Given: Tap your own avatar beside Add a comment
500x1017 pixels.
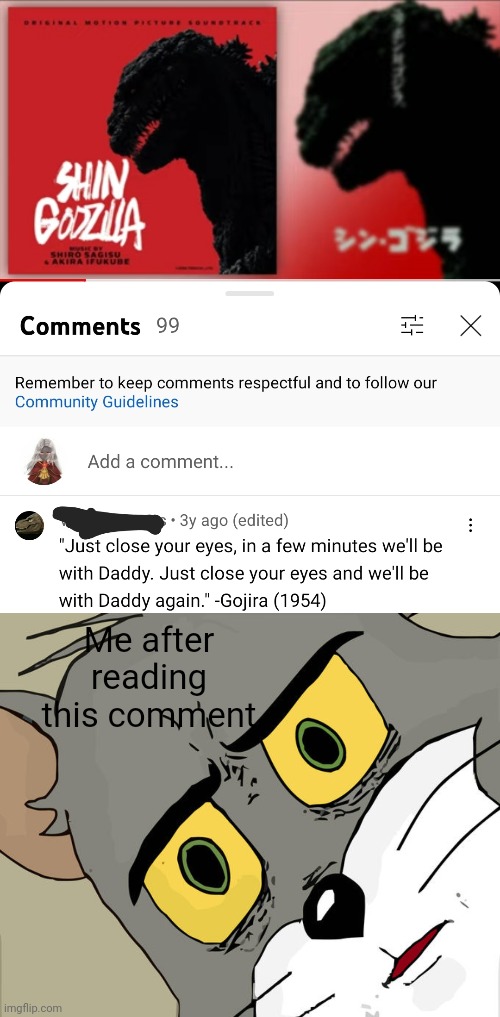Looking at the screenshot, I should point(44,462).
